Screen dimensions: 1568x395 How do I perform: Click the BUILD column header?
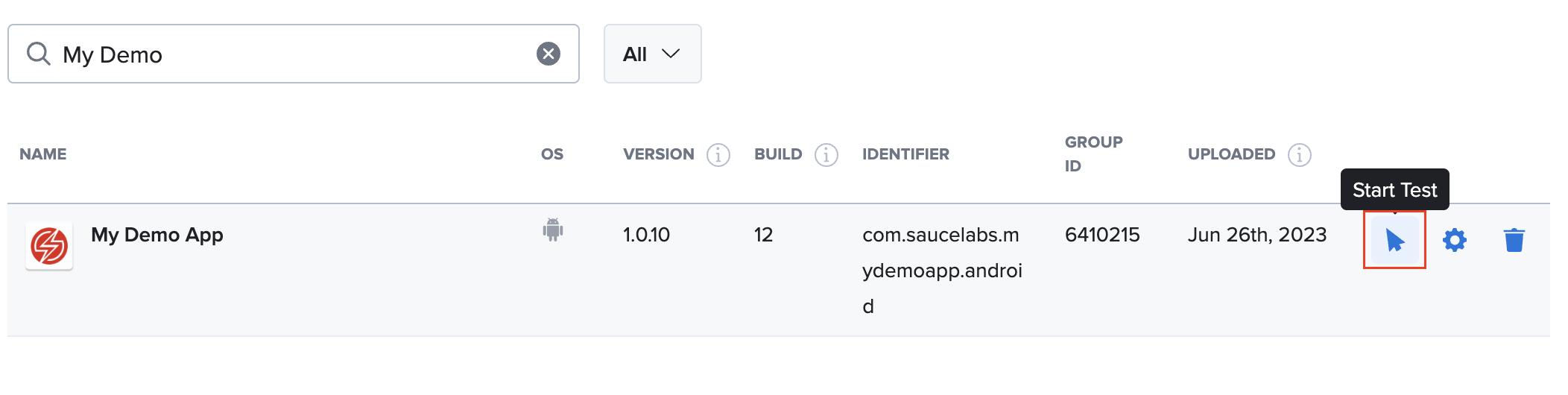coord(777,154)
